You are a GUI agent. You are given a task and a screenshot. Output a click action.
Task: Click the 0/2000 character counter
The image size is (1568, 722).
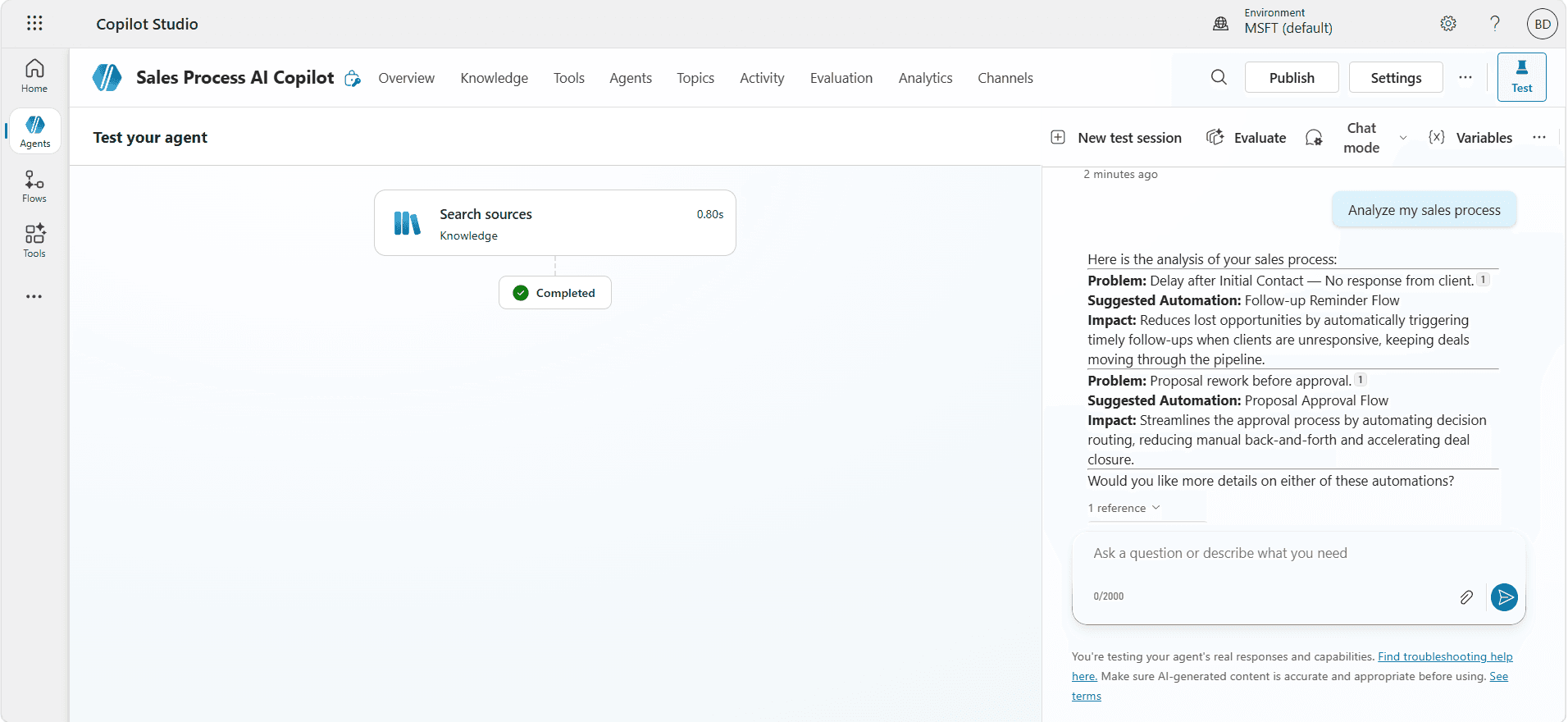tap(1109, 596)
